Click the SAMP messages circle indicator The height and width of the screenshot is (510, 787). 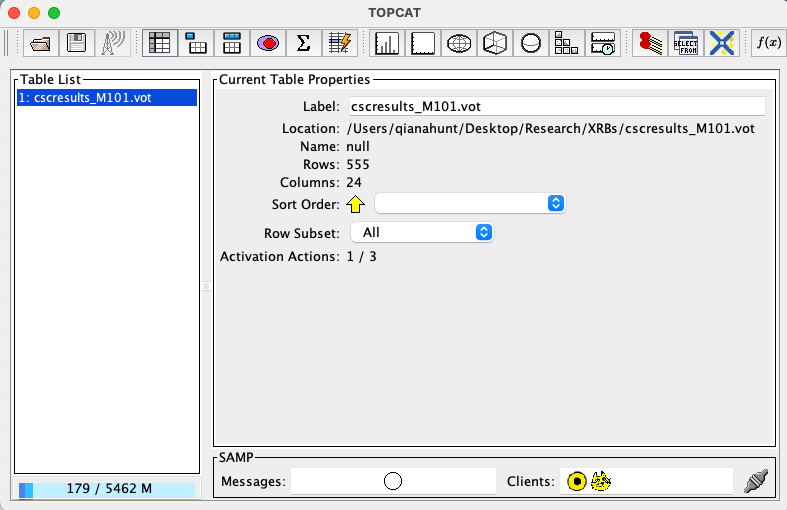tap(393, 481)
